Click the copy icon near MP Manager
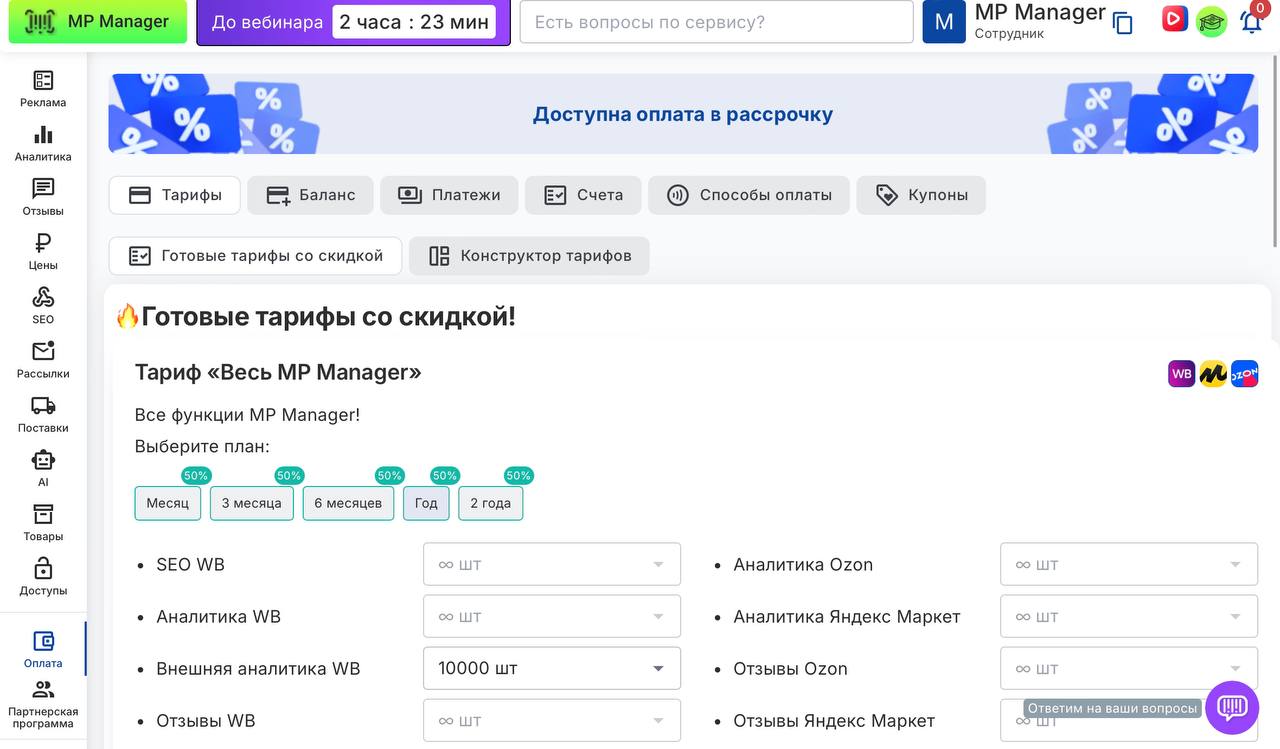 (1123, 23)
